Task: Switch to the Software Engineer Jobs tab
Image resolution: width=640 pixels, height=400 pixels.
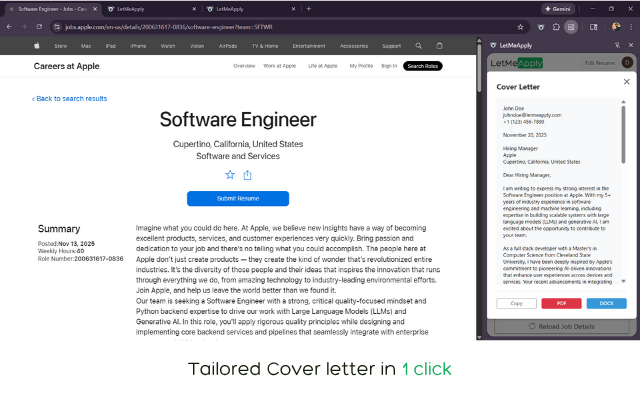Action: click(52, 9)
